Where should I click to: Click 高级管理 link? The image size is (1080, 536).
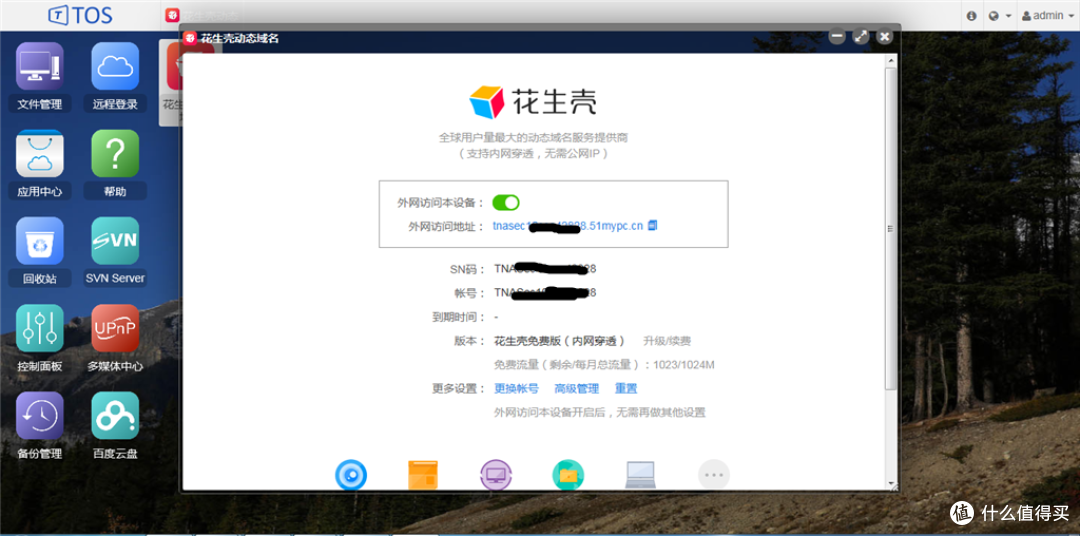point(577,389)
